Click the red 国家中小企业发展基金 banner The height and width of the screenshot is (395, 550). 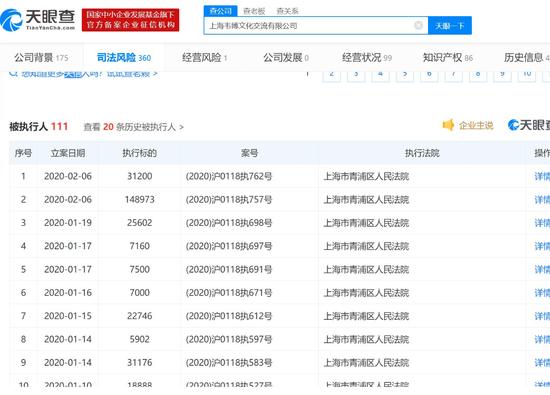(130, 20)
